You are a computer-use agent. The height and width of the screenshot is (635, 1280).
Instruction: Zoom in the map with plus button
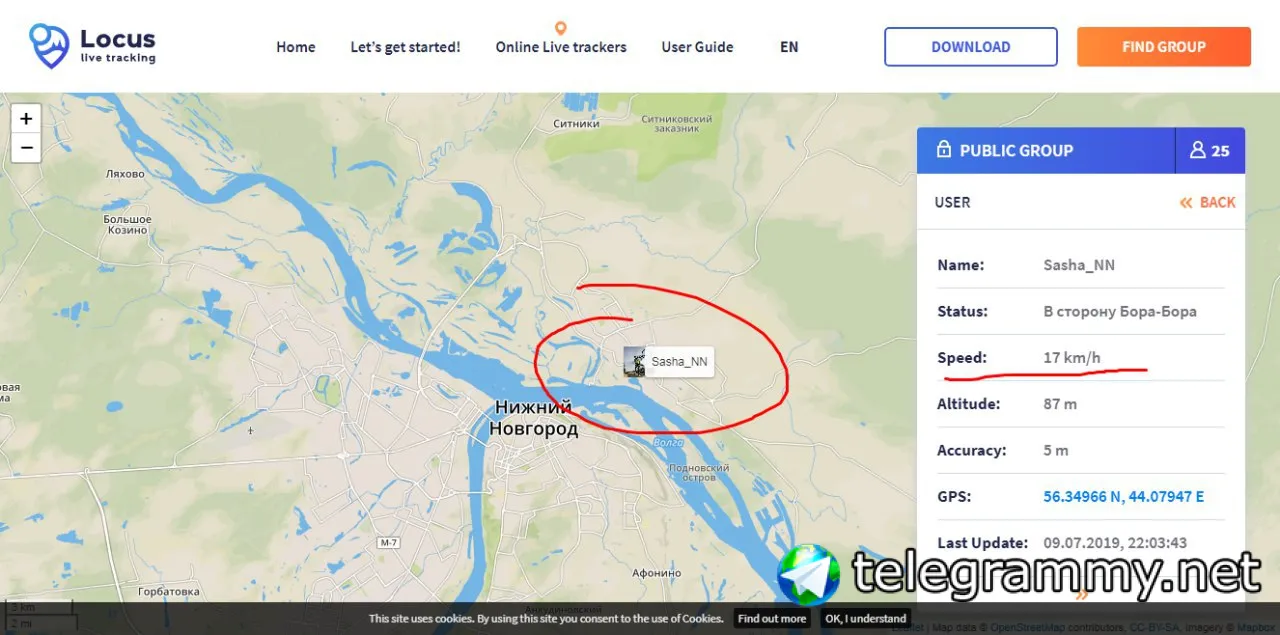point(26,118)
